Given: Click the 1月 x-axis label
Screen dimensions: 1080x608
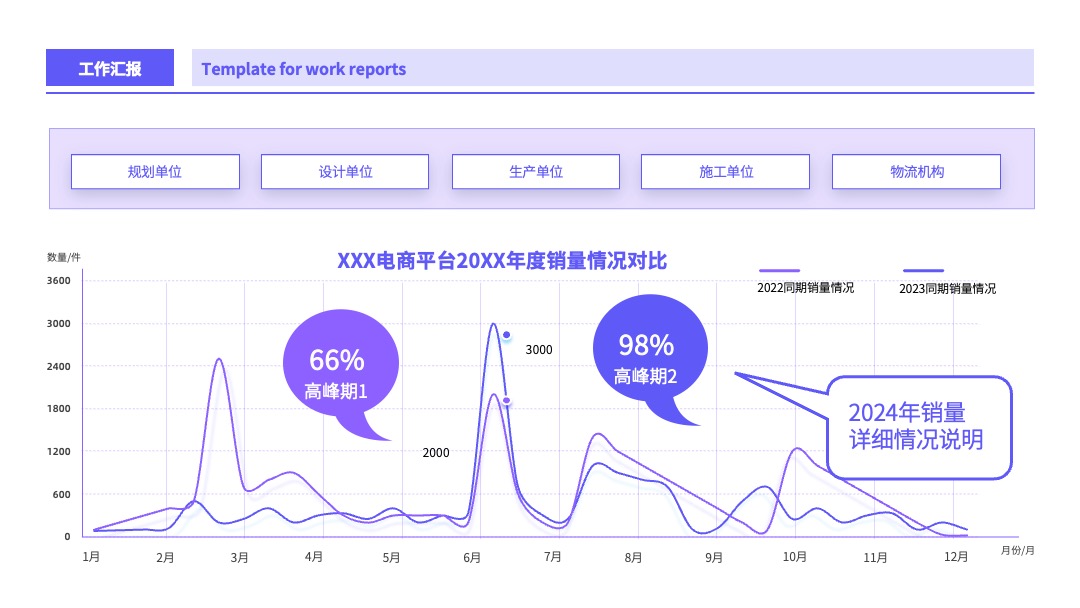Looking at the screenshot, I should pos(91,556).
